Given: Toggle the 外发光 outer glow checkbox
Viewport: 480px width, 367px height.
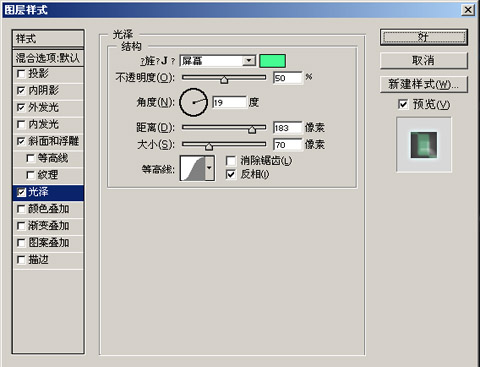Looking at the screenshot, I should click(21, 107).
